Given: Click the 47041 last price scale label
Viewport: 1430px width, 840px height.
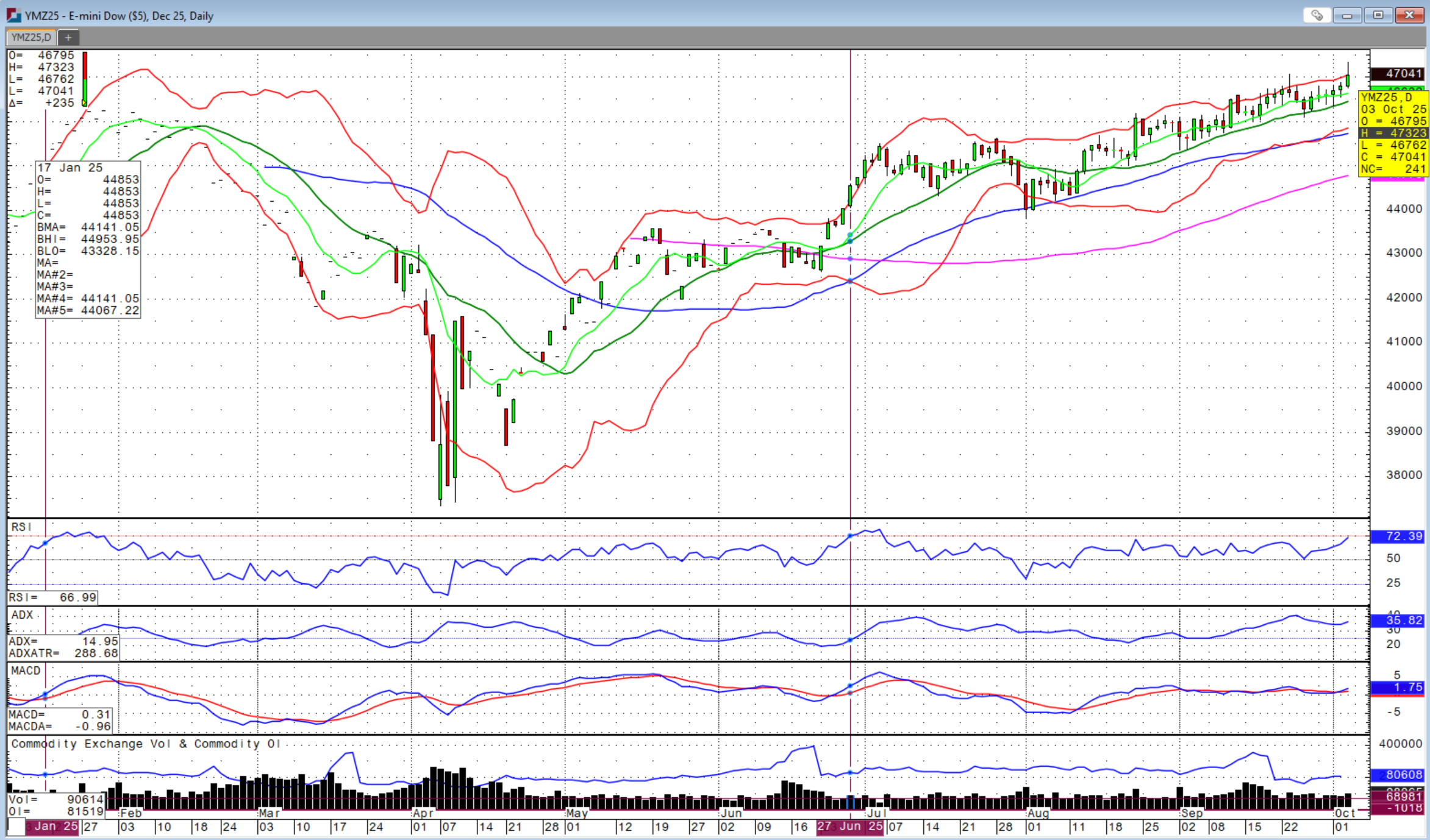Looking at the screenshot, I should pyautogui.click(x=1399, y=74).
